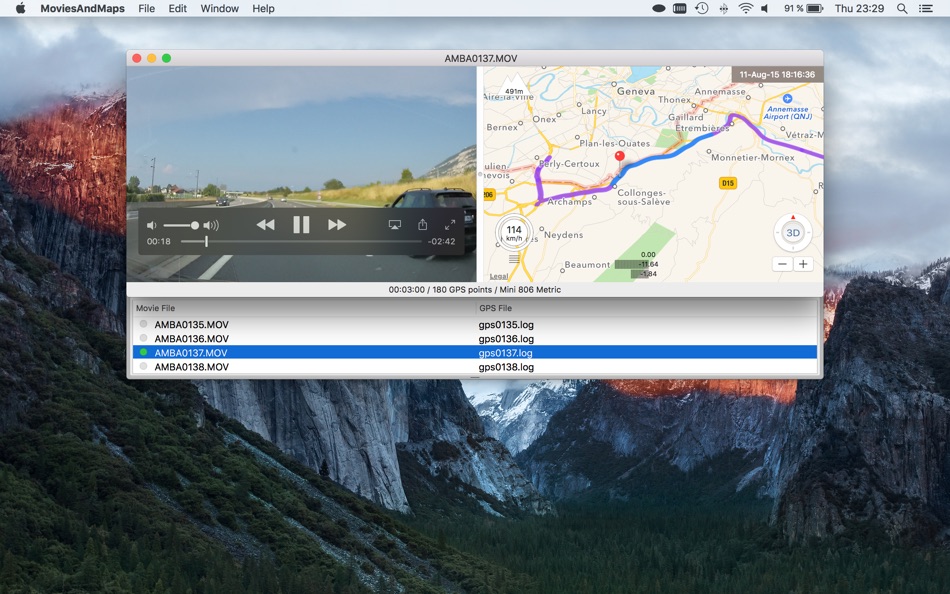Click the low volume speaker icon

[x=151, y=225]
